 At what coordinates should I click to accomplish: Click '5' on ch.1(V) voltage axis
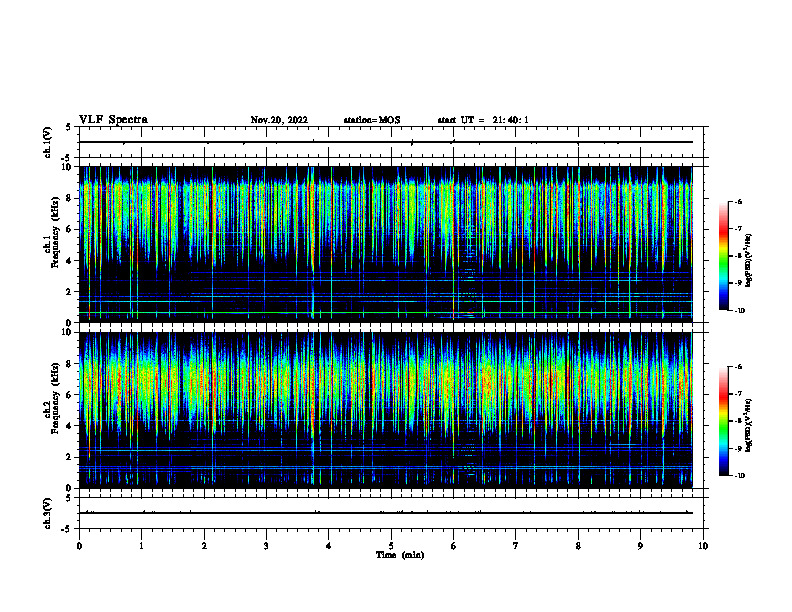click(70, 127)
